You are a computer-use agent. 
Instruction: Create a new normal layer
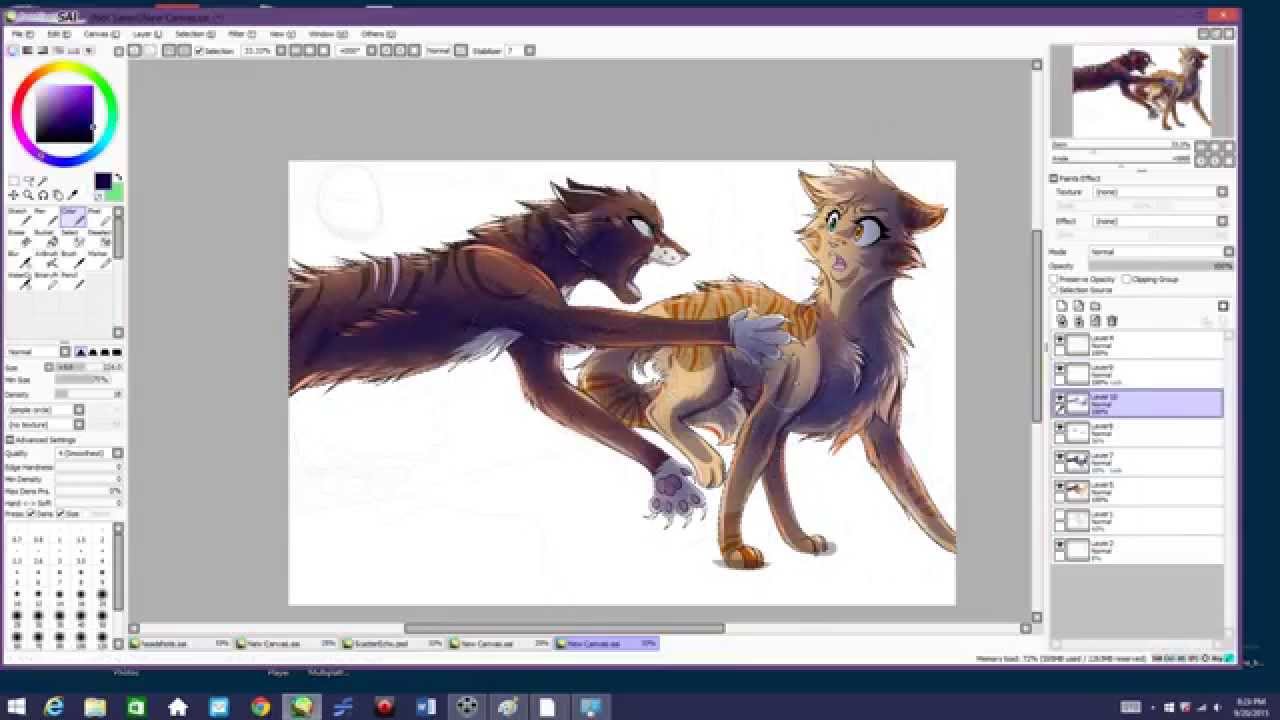tap(1062, 306)
